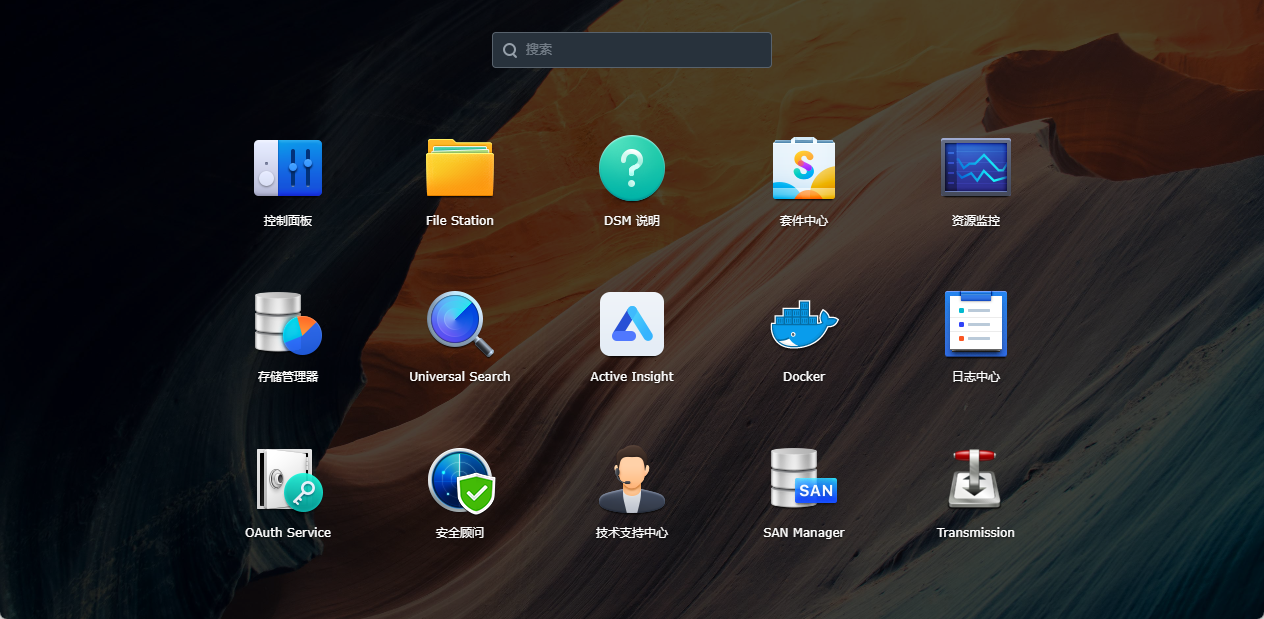Launch the Docker app
Screen dimensions: 1264x619
coord(804,324)
